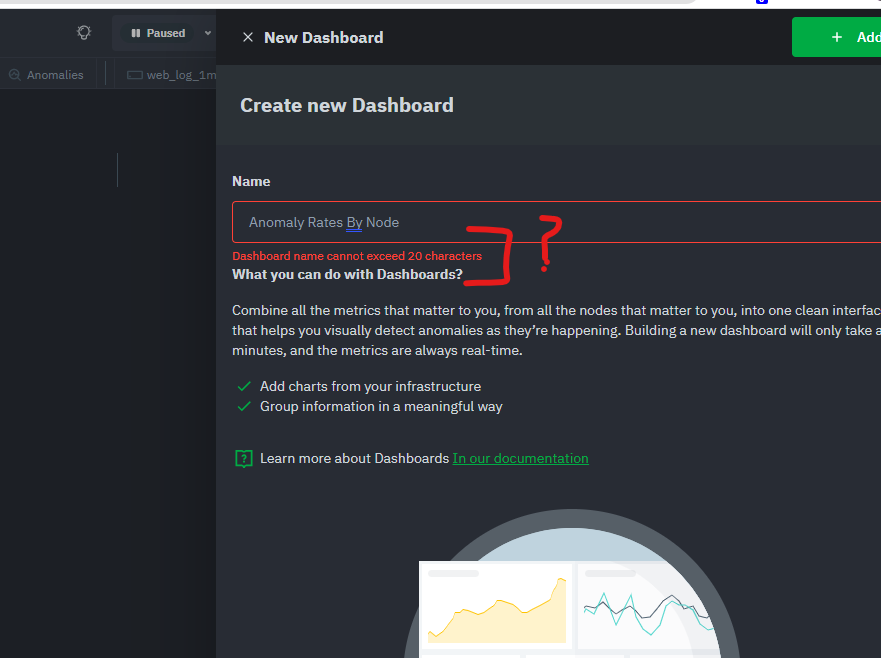Click the checkmark beside Add charts item

pos(243,386)
